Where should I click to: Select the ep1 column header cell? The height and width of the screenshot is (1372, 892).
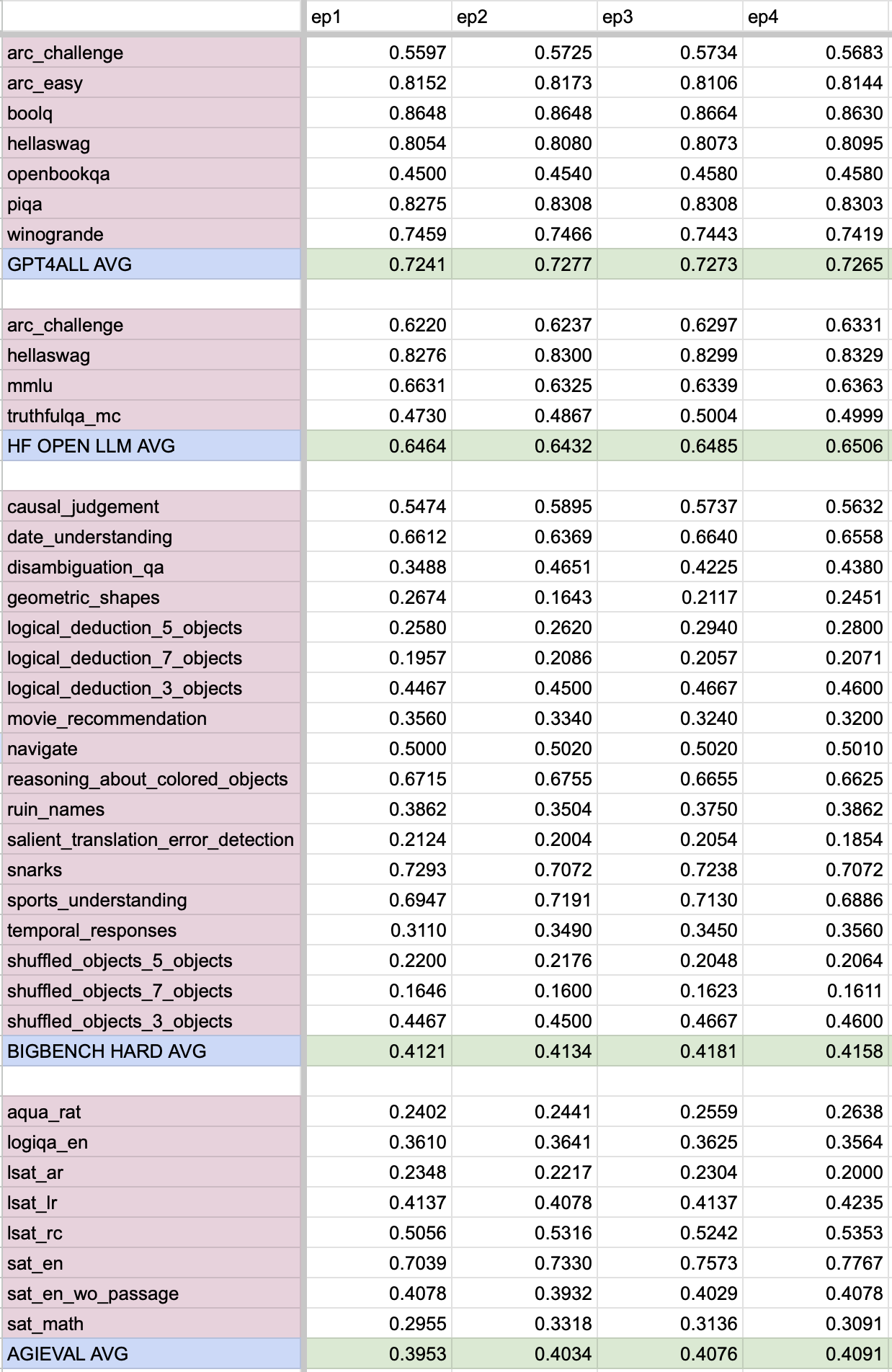click(379, 17)
